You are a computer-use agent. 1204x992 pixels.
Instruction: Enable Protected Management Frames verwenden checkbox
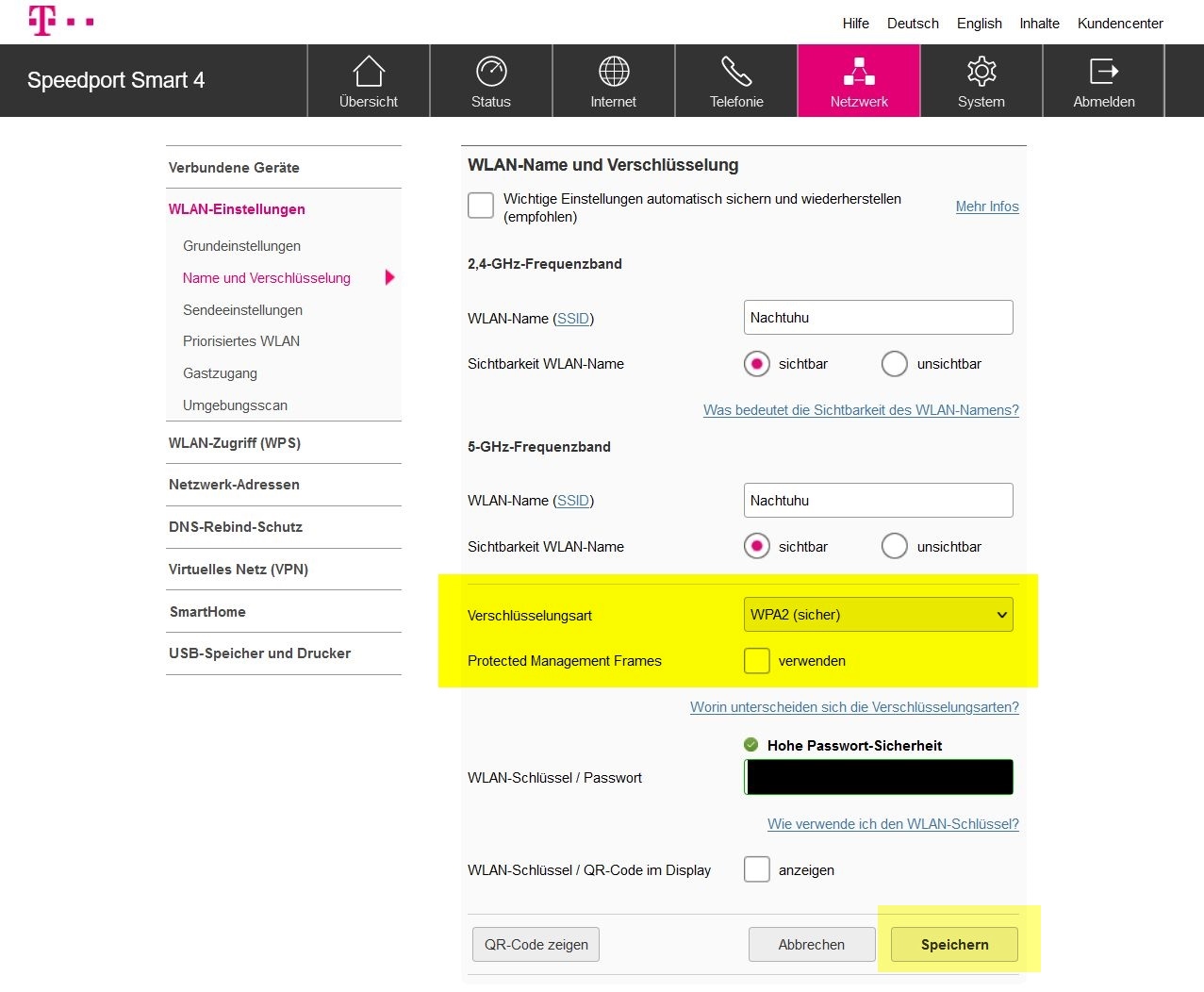click(x=756, y=661)
